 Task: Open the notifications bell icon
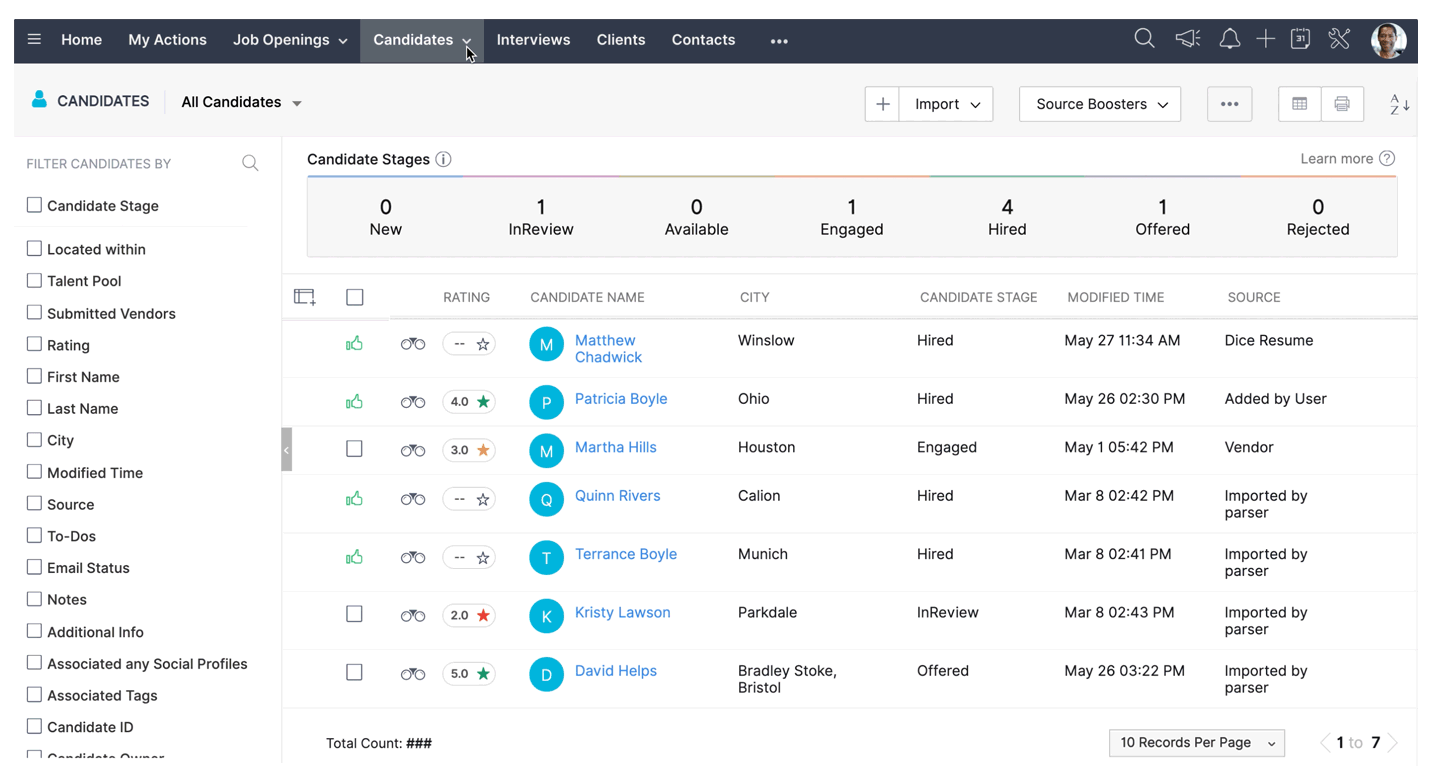1229,39
